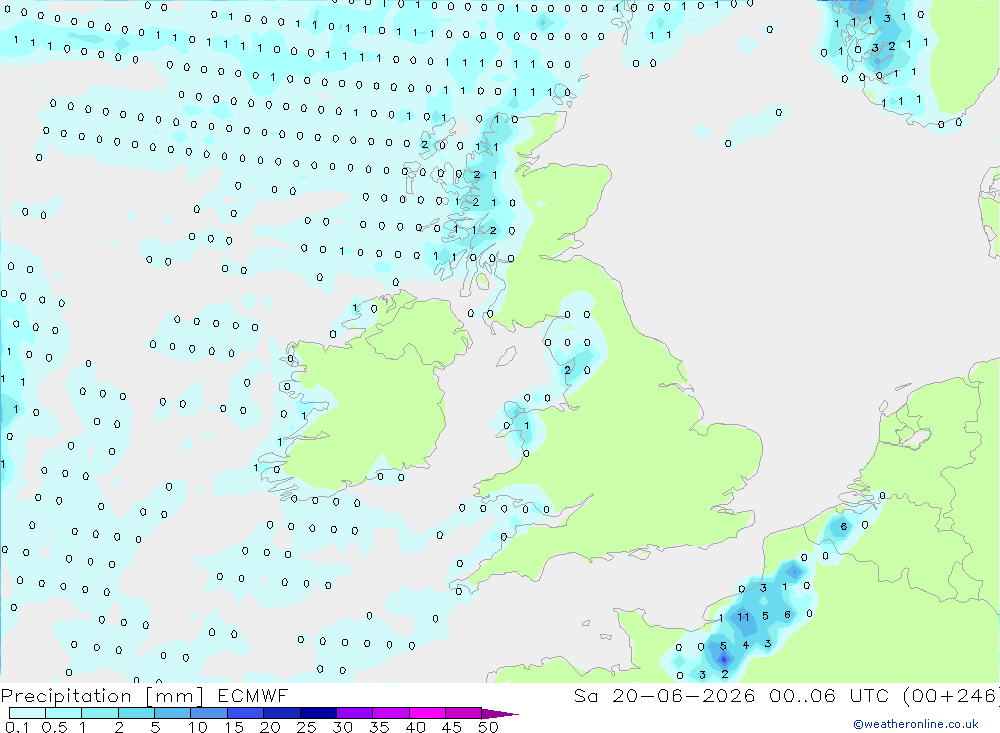
Task: Click the value '4' in French rain cluster
Action: tap(746, 645)
